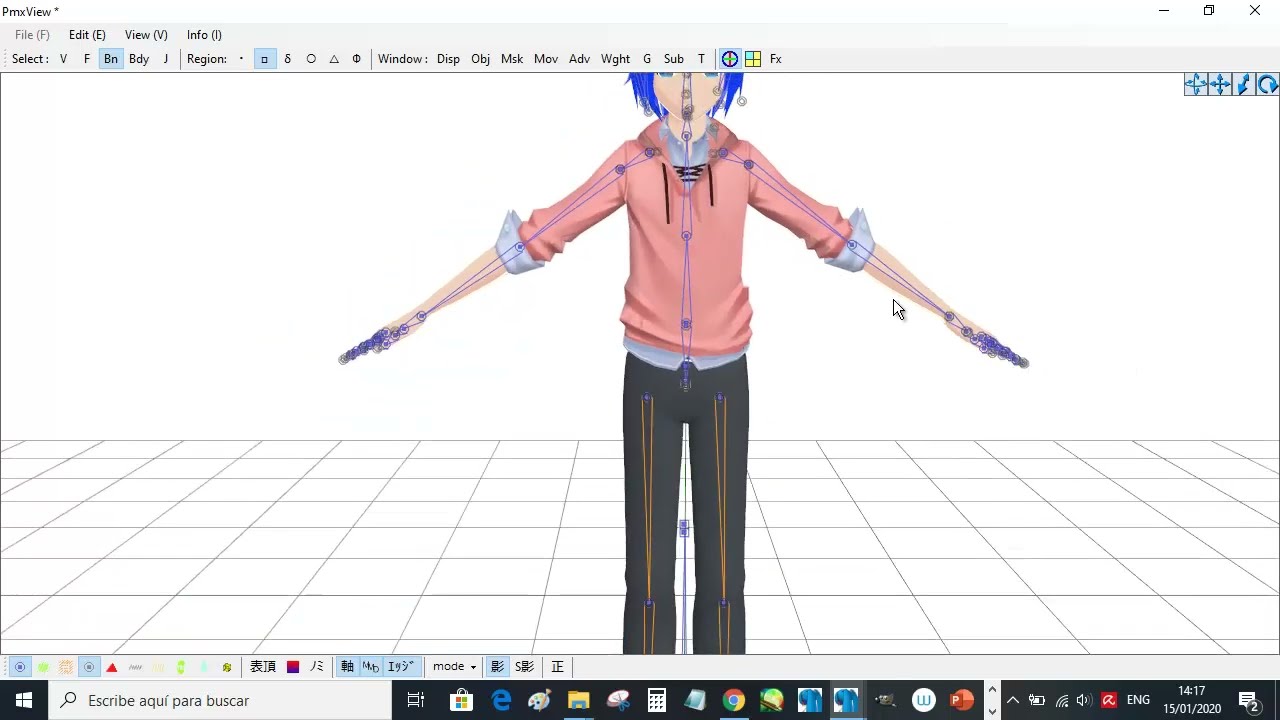Click the camera rotate icon top-right
Viewport: 1280px width, 720px height.
click(x=1267, y=85)
